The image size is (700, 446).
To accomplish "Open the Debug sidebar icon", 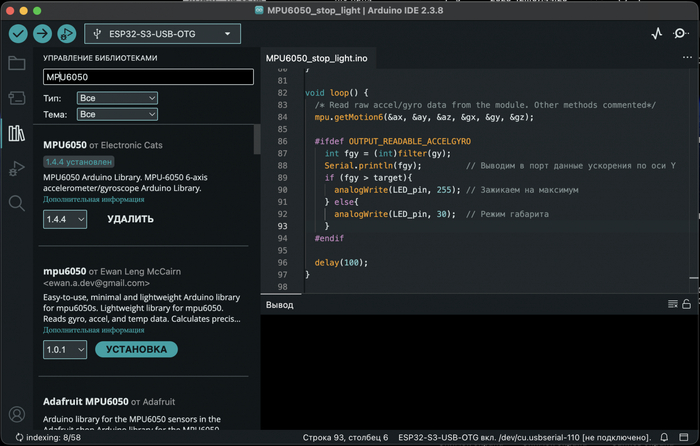I will tap(17, 168).
